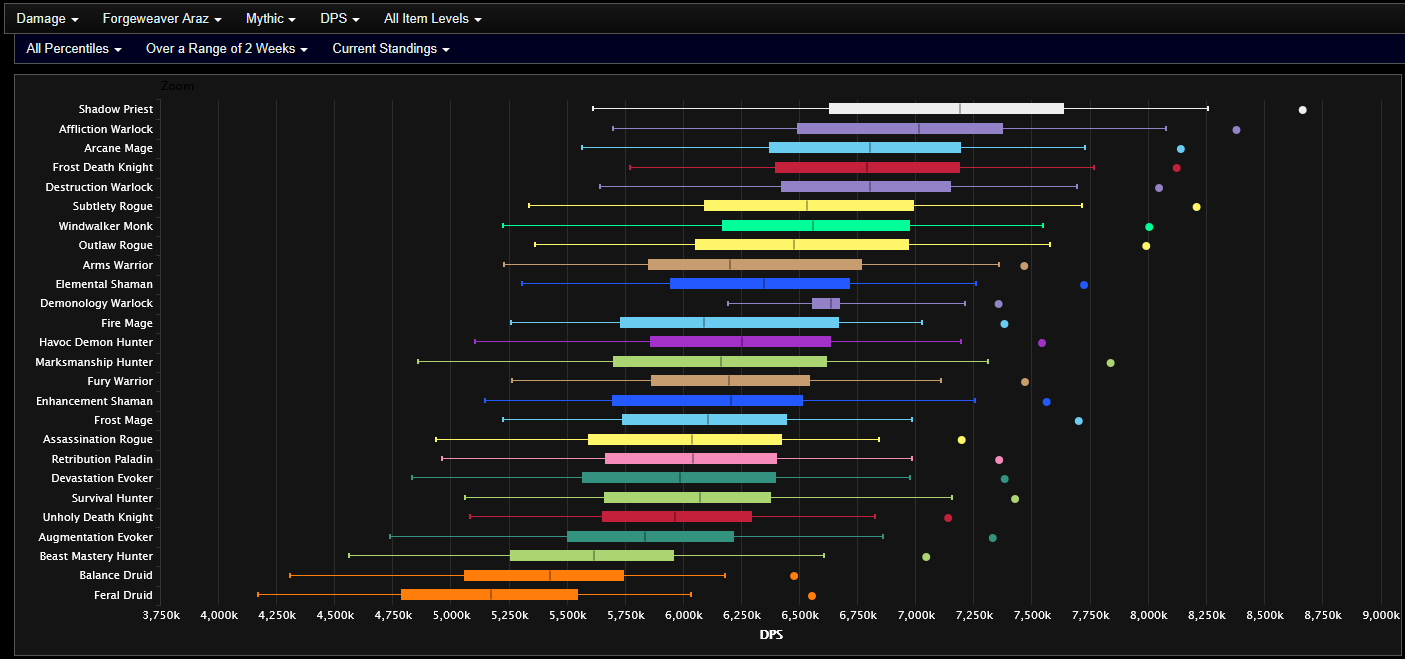Open the Forgeweaver Araz boss dropdown
This screenshot has width=1405, height=659.
click(162, 19)
